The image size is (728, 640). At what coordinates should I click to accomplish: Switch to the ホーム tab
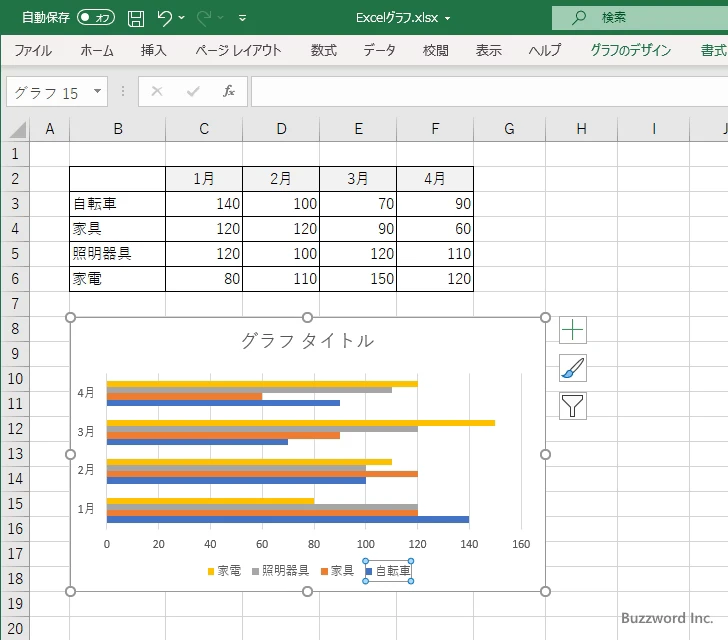[x=97, y=50]
